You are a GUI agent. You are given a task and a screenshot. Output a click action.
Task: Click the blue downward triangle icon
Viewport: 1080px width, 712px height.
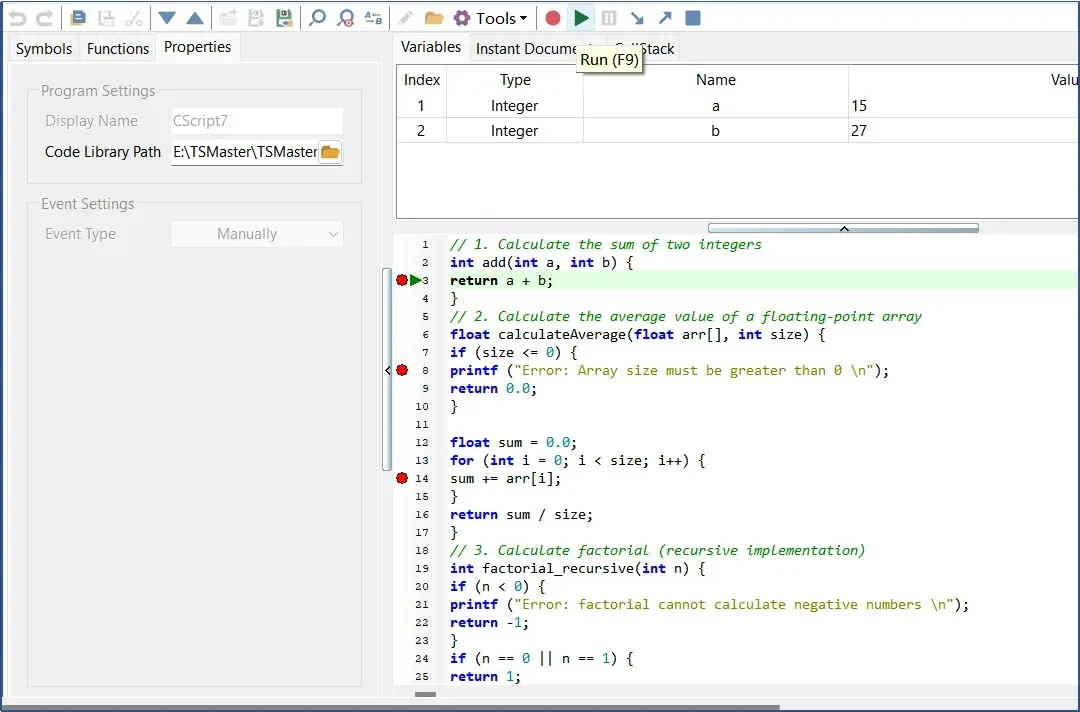coord(167,19)
